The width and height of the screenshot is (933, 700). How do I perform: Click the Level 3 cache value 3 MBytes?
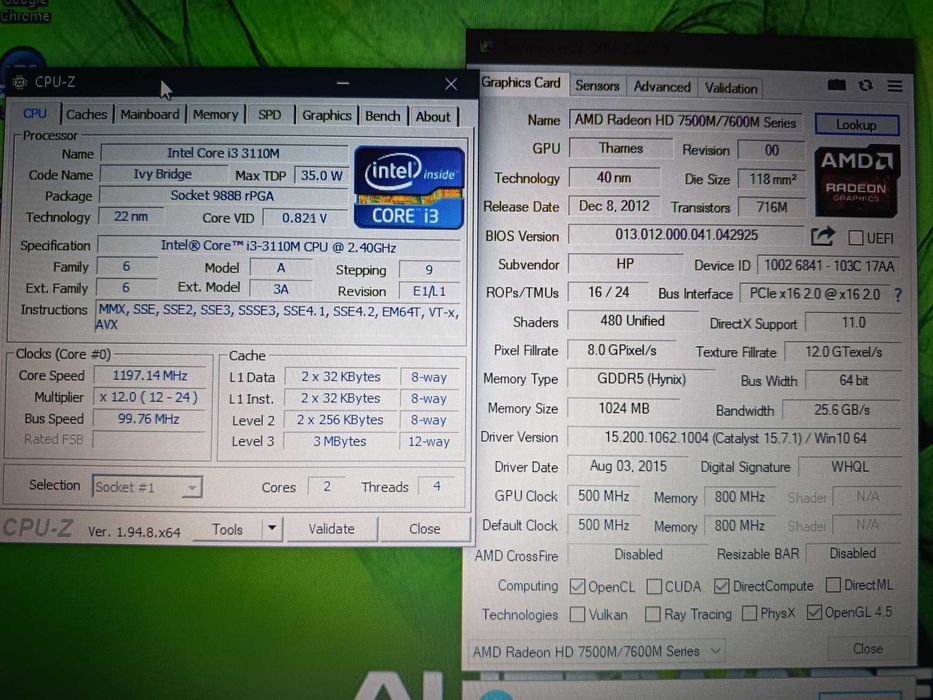(340, 441)
